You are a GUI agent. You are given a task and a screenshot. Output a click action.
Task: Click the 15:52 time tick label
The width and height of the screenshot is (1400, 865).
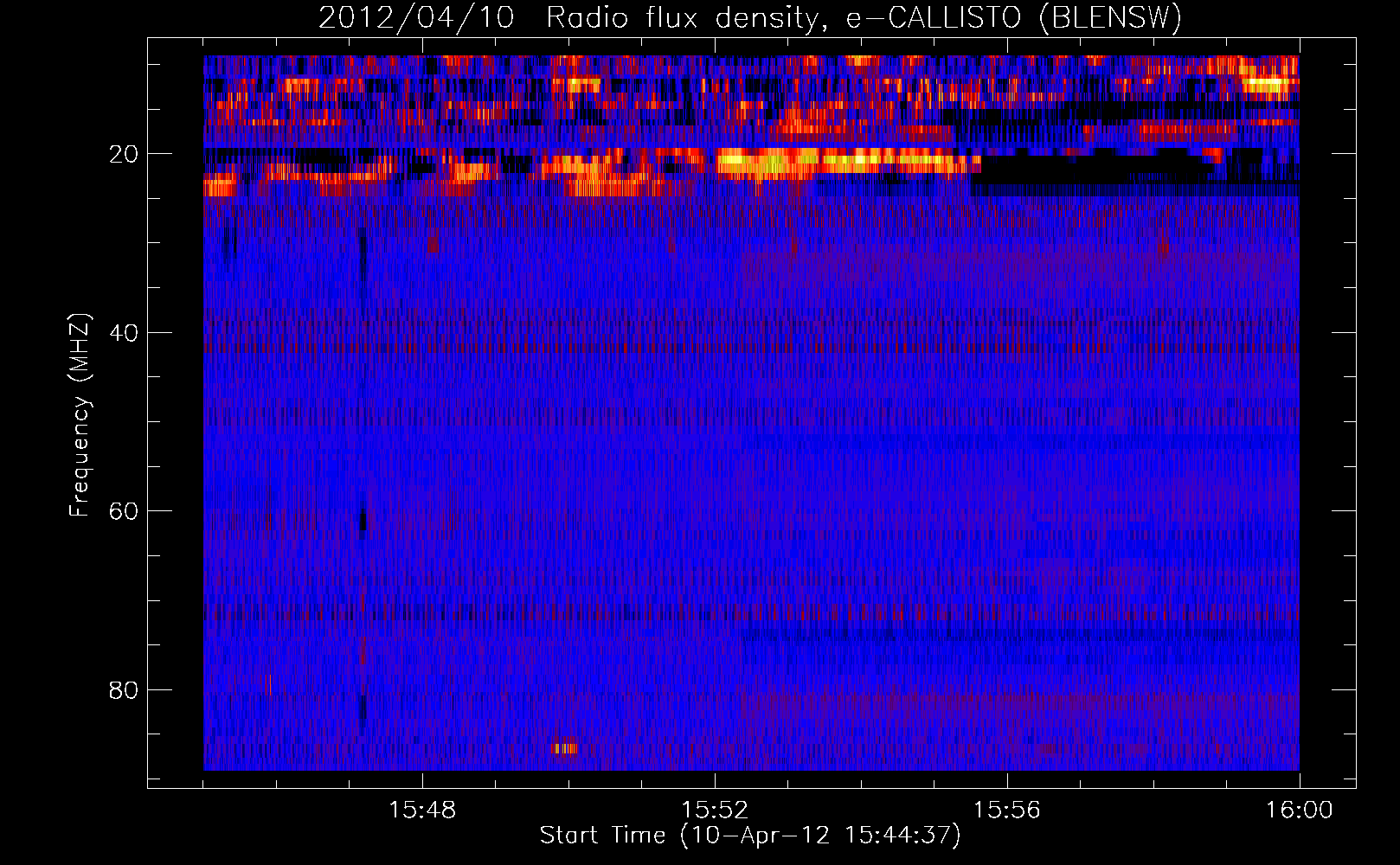715,811
